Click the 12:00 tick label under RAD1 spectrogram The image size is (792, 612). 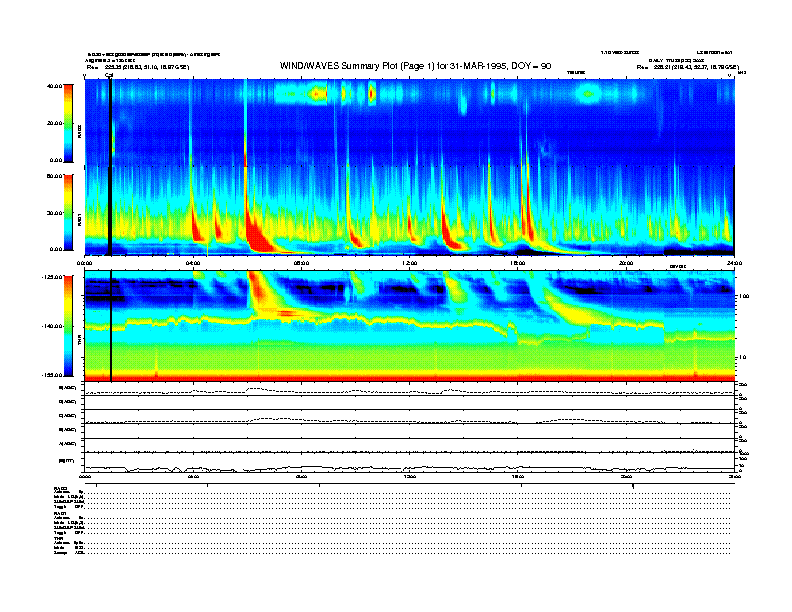(410, 263)
